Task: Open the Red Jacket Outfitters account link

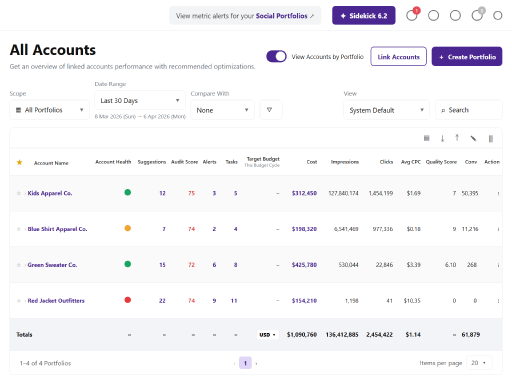Action: [x=56, y=301]
